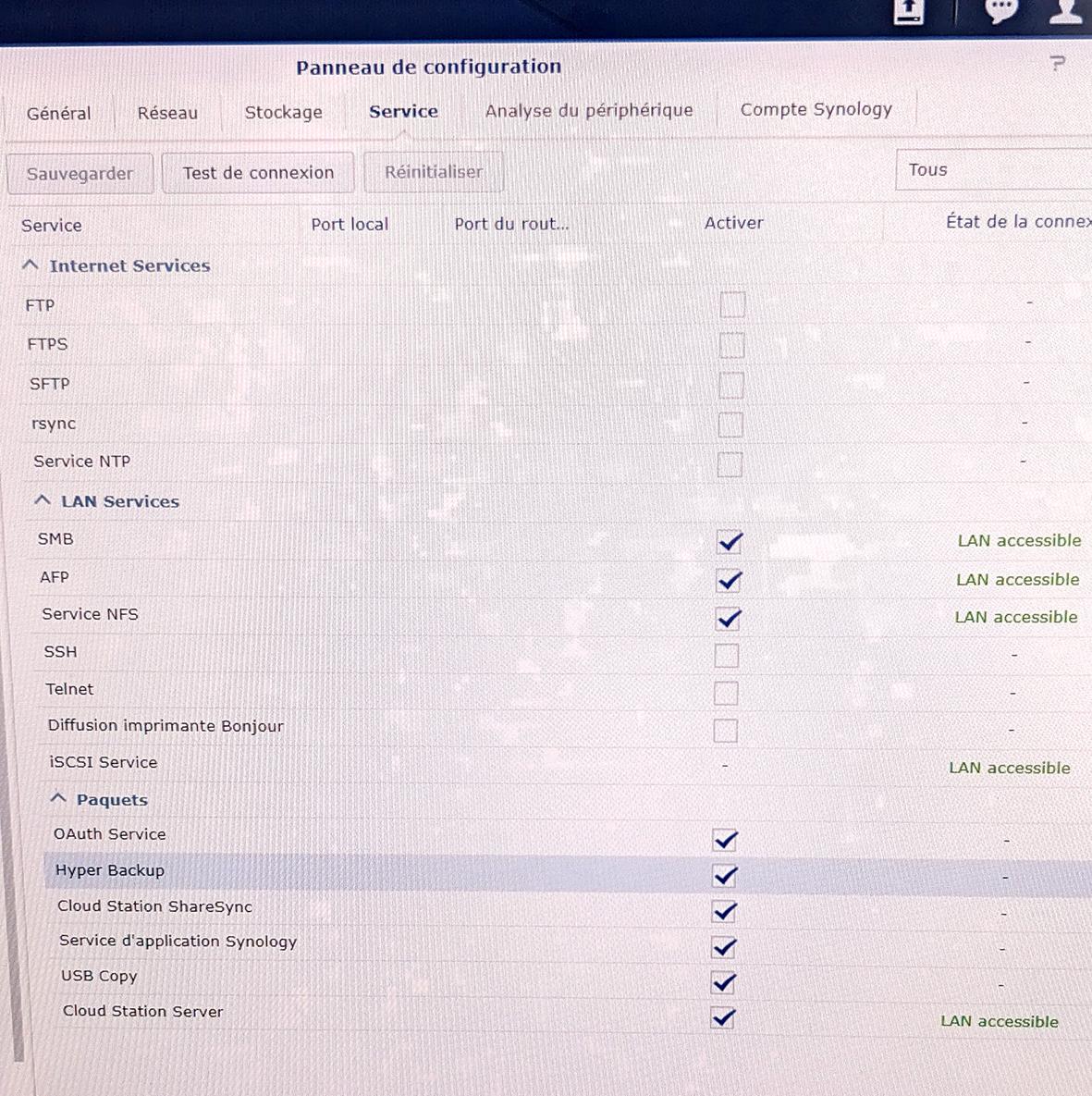Screen dimensions: 1092x1096
Task: Switch to the Stockage tab
Action: (284, 112)
